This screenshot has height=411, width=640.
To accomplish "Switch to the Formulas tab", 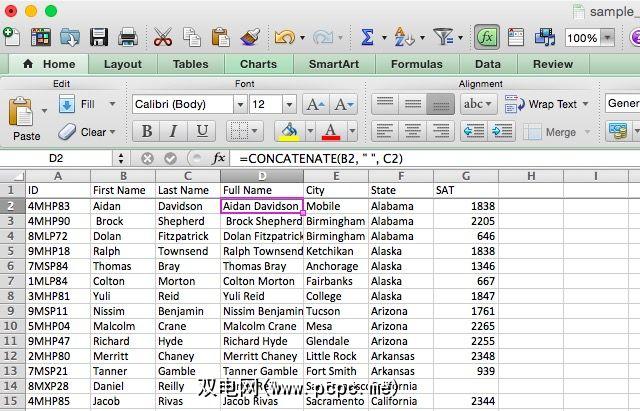I will click(416, 64).
